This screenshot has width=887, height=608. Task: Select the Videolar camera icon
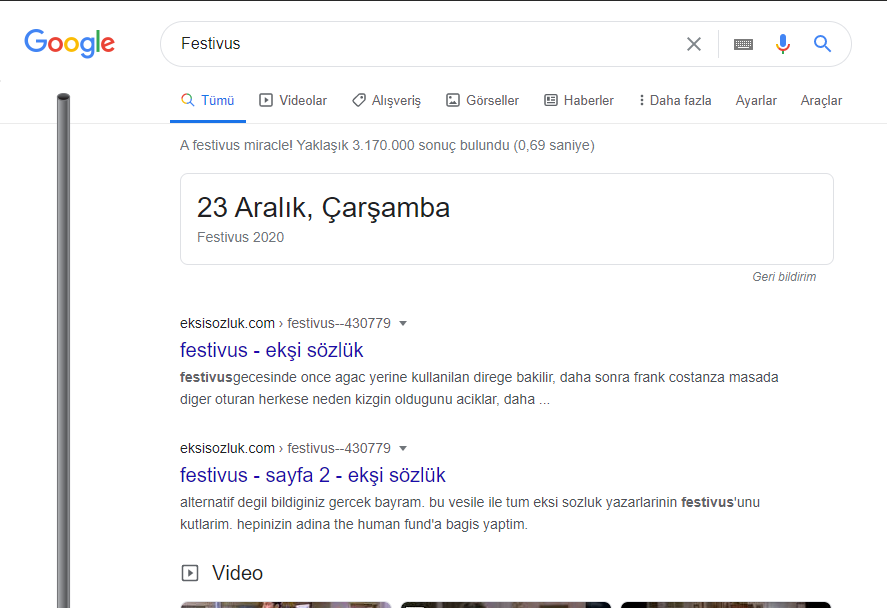266,100
